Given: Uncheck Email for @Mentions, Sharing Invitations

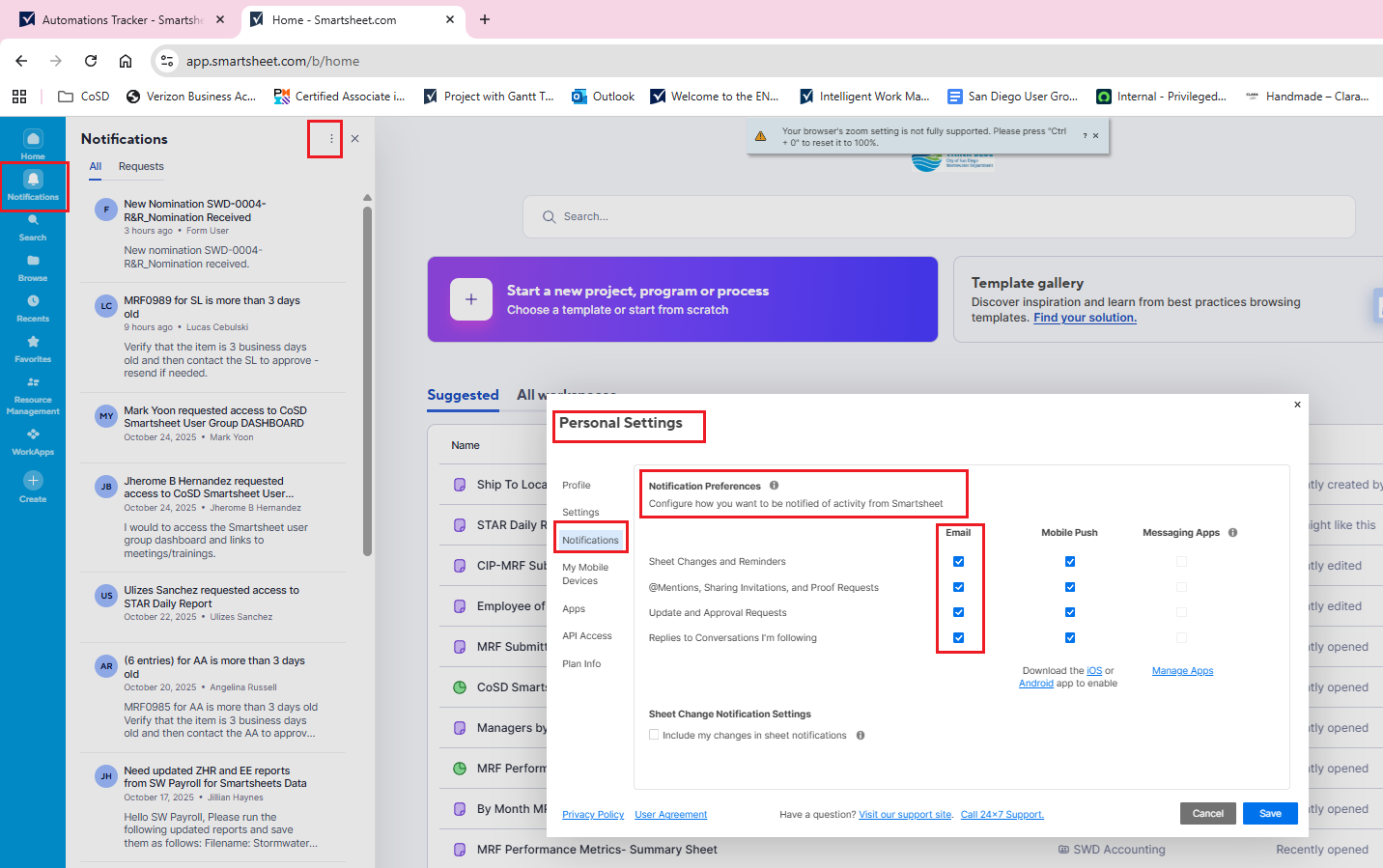Looking at the screenshot, I should tap(958, 587).
